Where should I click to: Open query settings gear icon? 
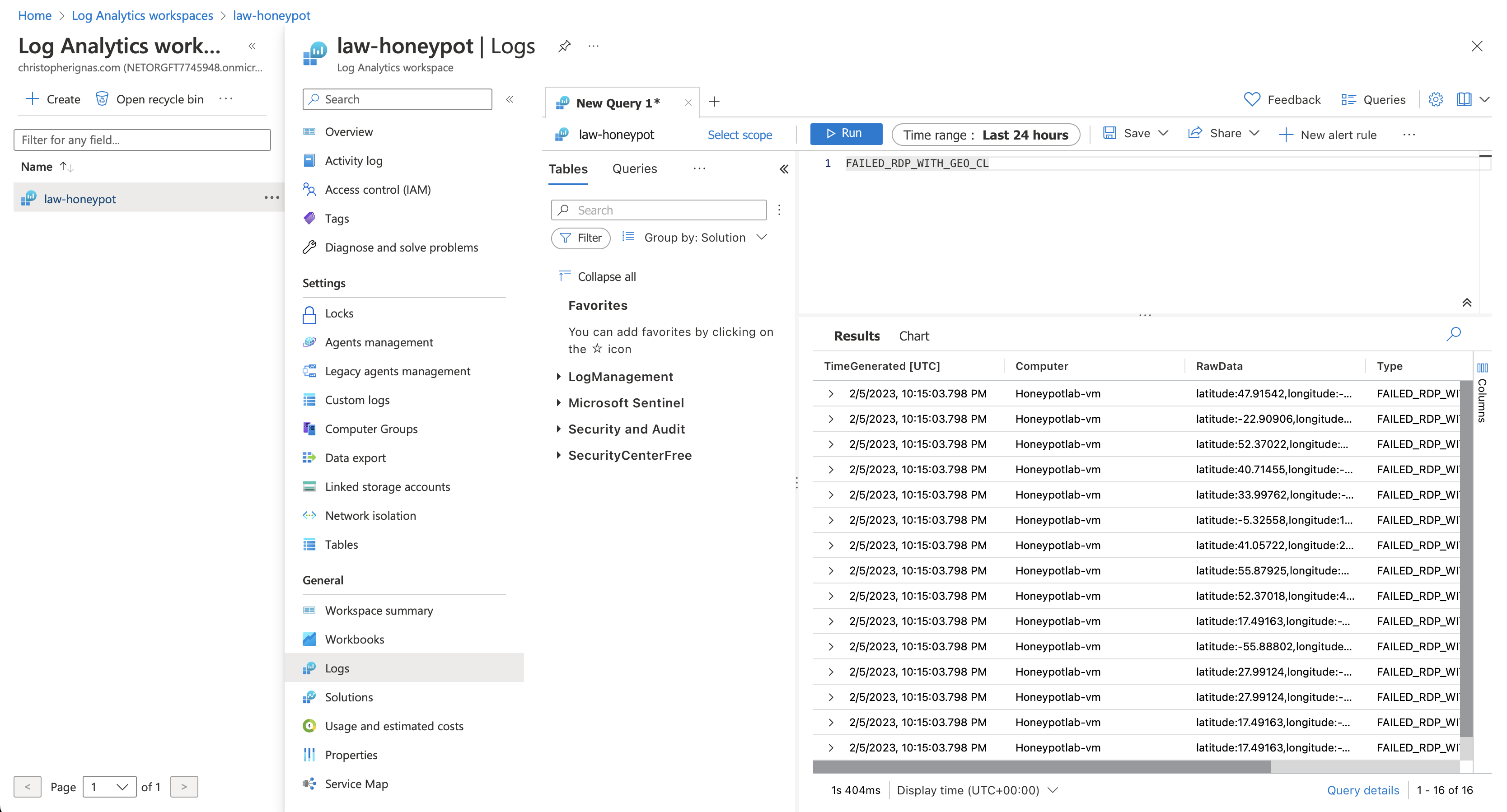click(1436, 99)
